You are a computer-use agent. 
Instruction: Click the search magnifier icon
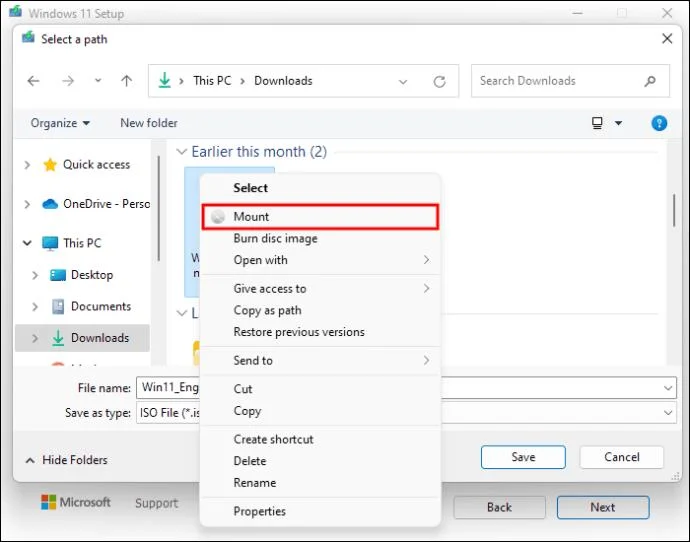(650, 81)
